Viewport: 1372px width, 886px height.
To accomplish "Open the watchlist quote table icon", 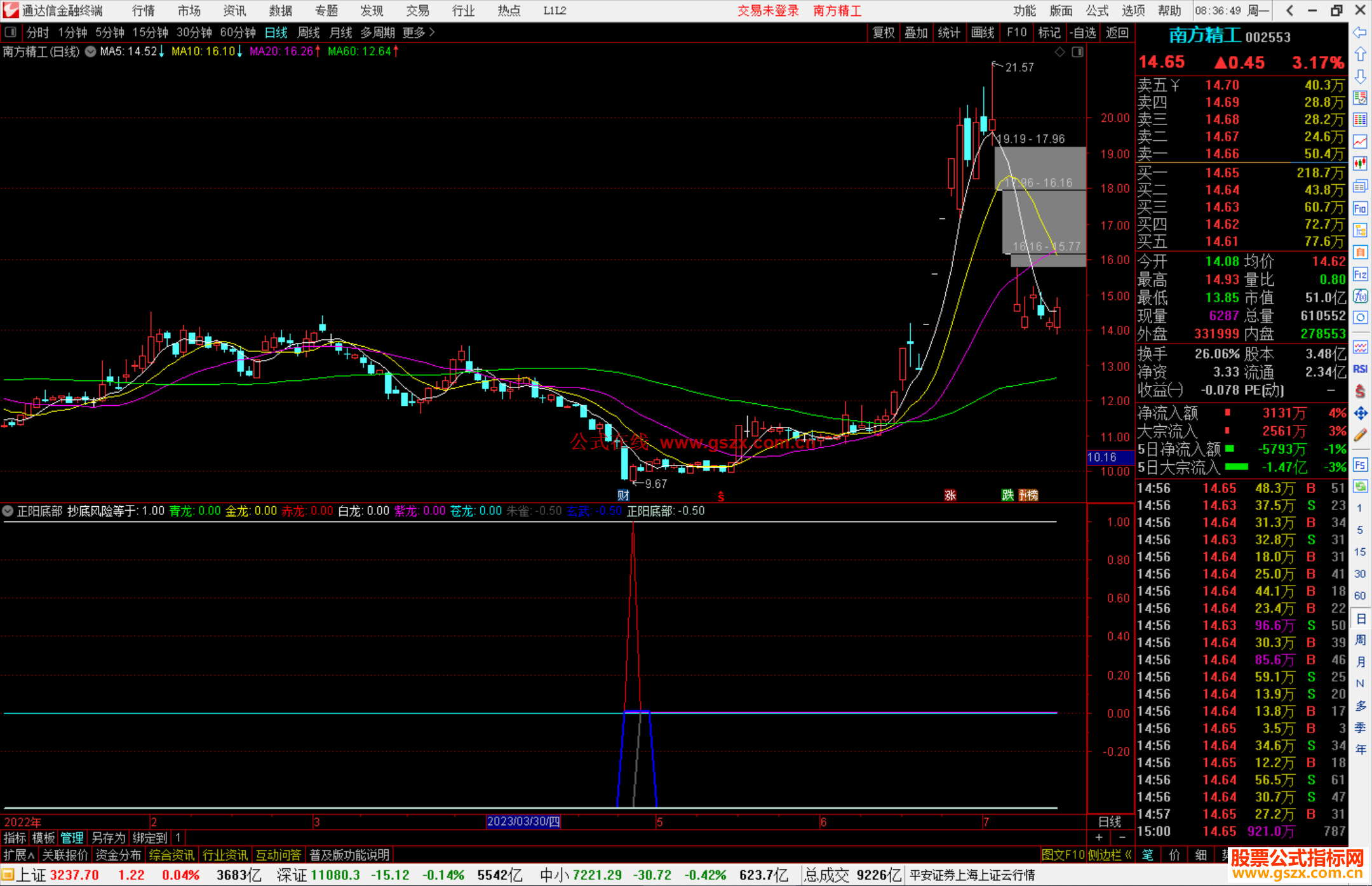I will pyautogui.click(x=1360, y=98).
